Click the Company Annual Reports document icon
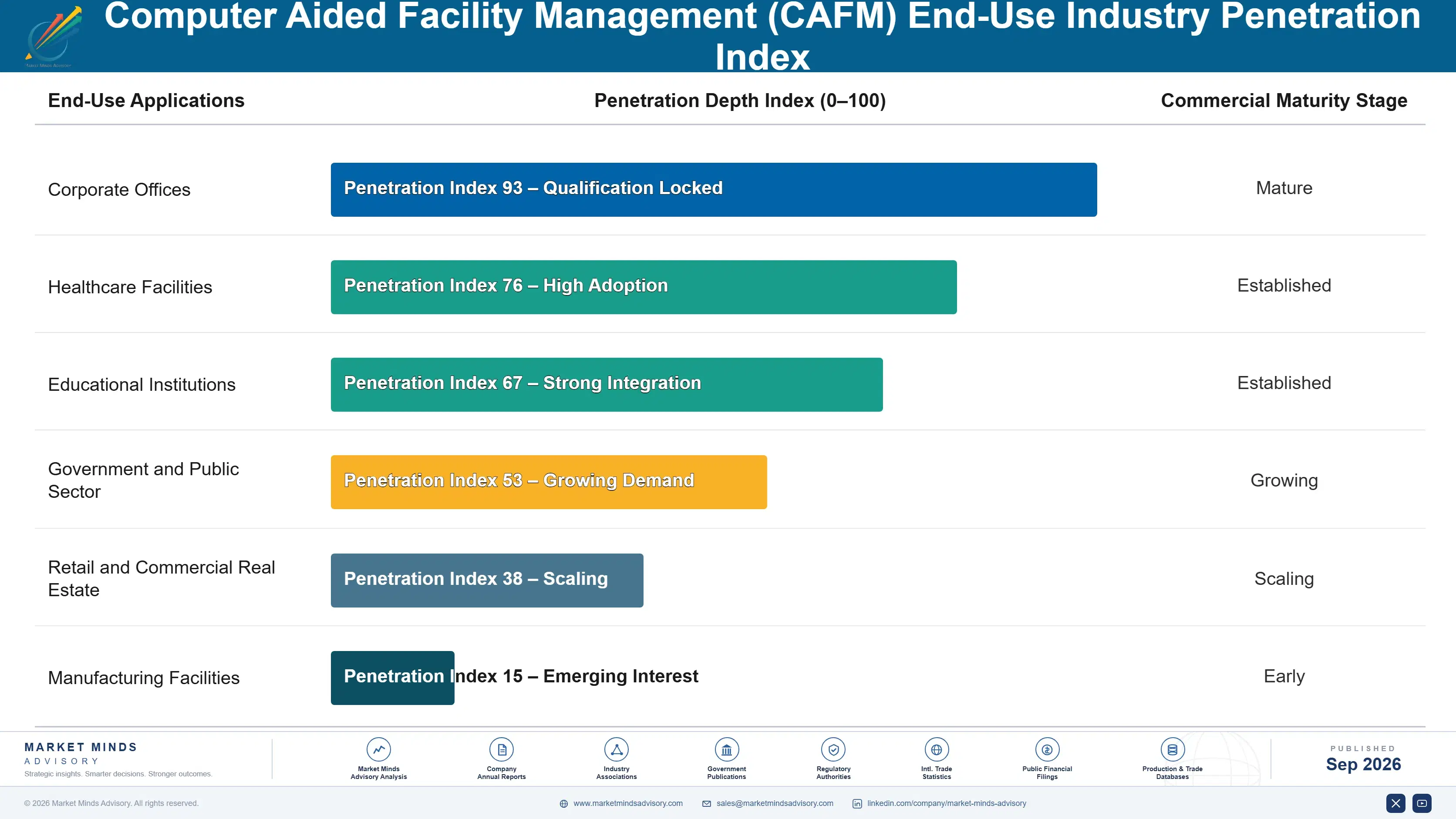The height and width of the screenshot is (819, 1456). click(x=501, y=749)
